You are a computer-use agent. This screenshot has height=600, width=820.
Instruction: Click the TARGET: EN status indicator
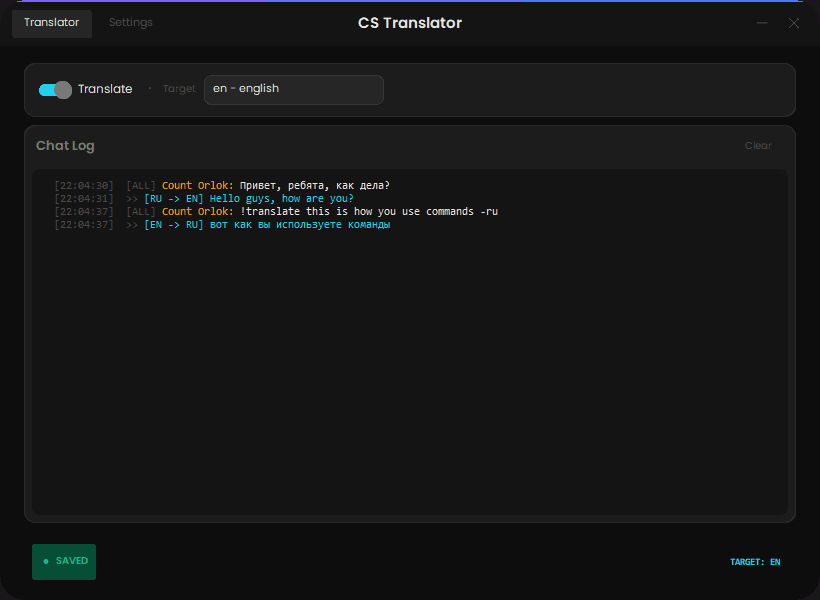click(x=754, y=562)
